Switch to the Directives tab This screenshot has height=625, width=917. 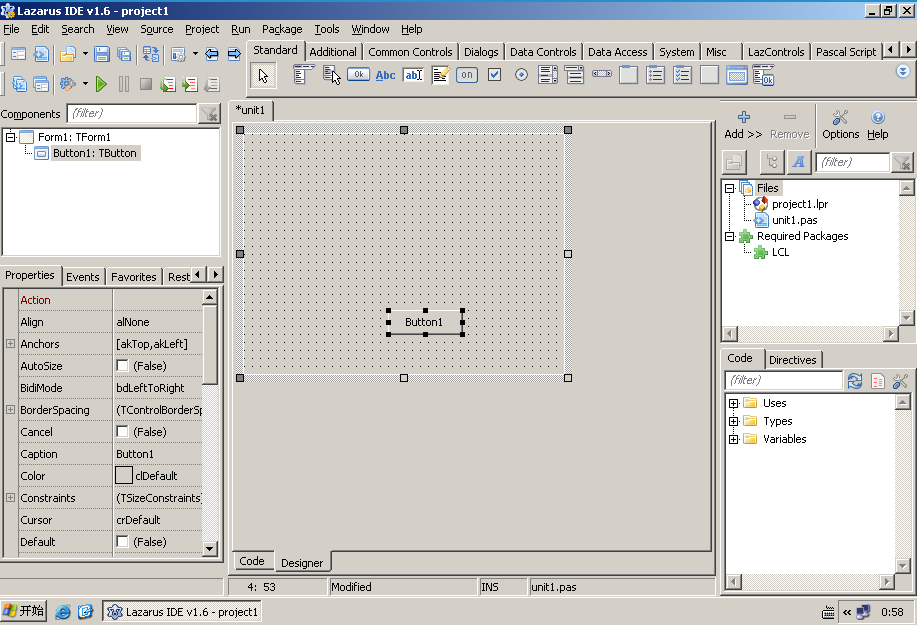792,360
